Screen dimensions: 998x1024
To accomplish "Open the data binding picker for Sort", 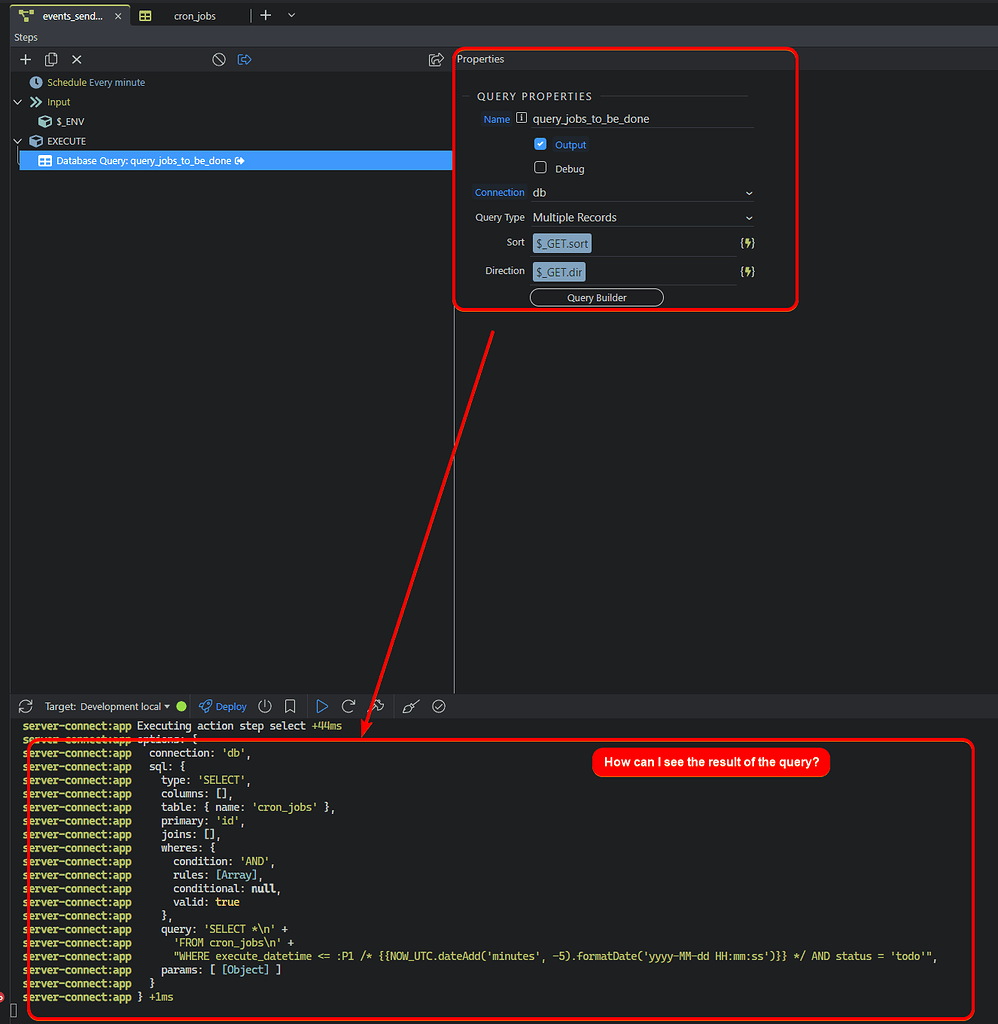I will tap(748, 242).
